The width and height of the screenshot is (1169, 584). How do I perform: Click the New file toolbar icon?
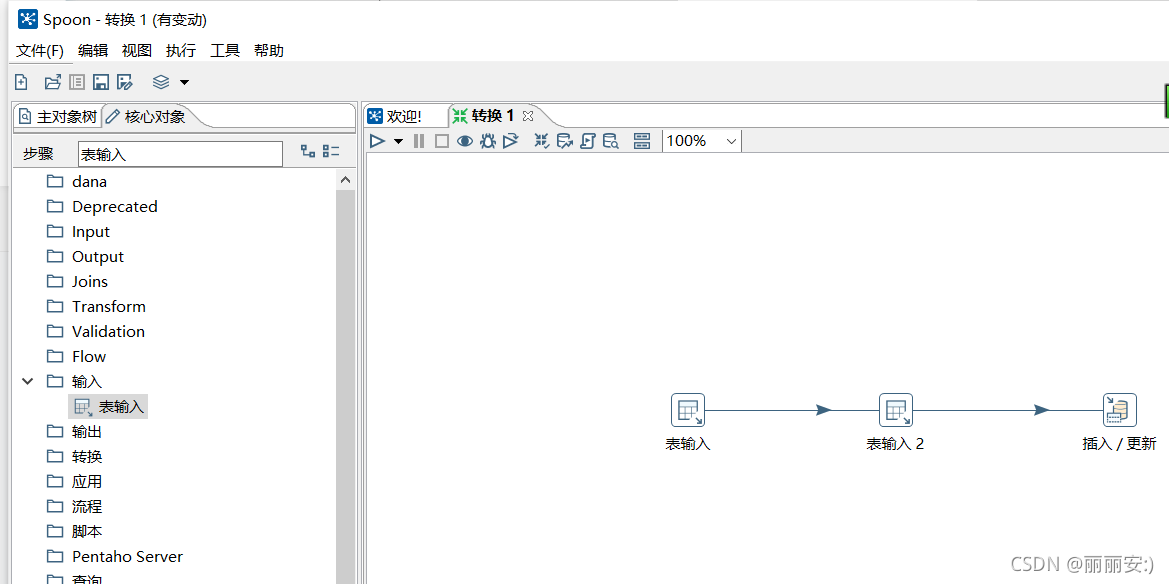[22, 82]
